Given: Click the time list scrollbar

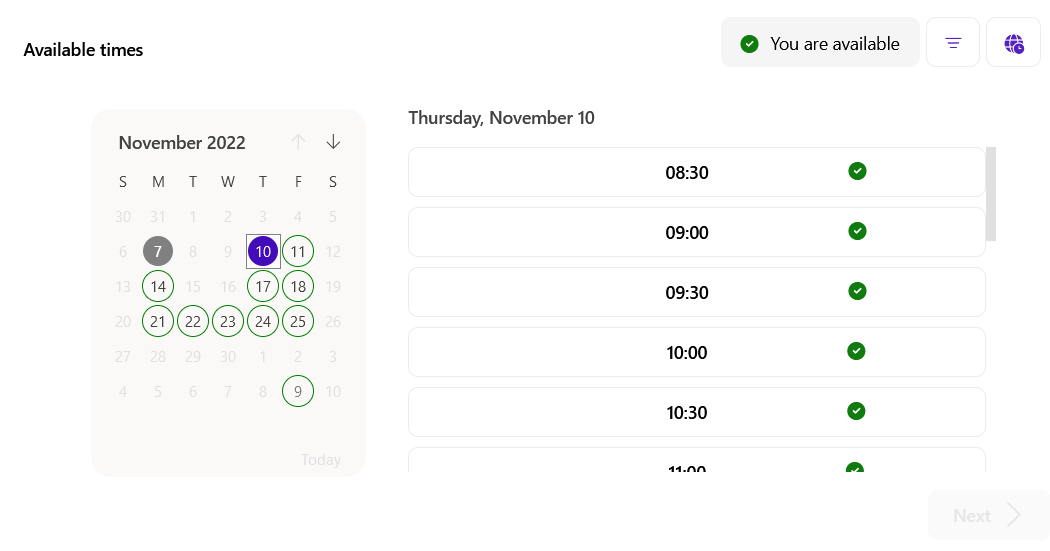Looking at the screenshot, I should 991,194.
